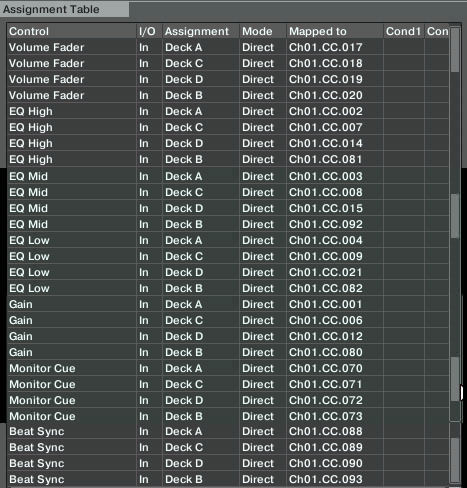Select the EQ Low Deck D row
Screen dimensions: 467x488
pyautogui.click(x=228, y=272)
